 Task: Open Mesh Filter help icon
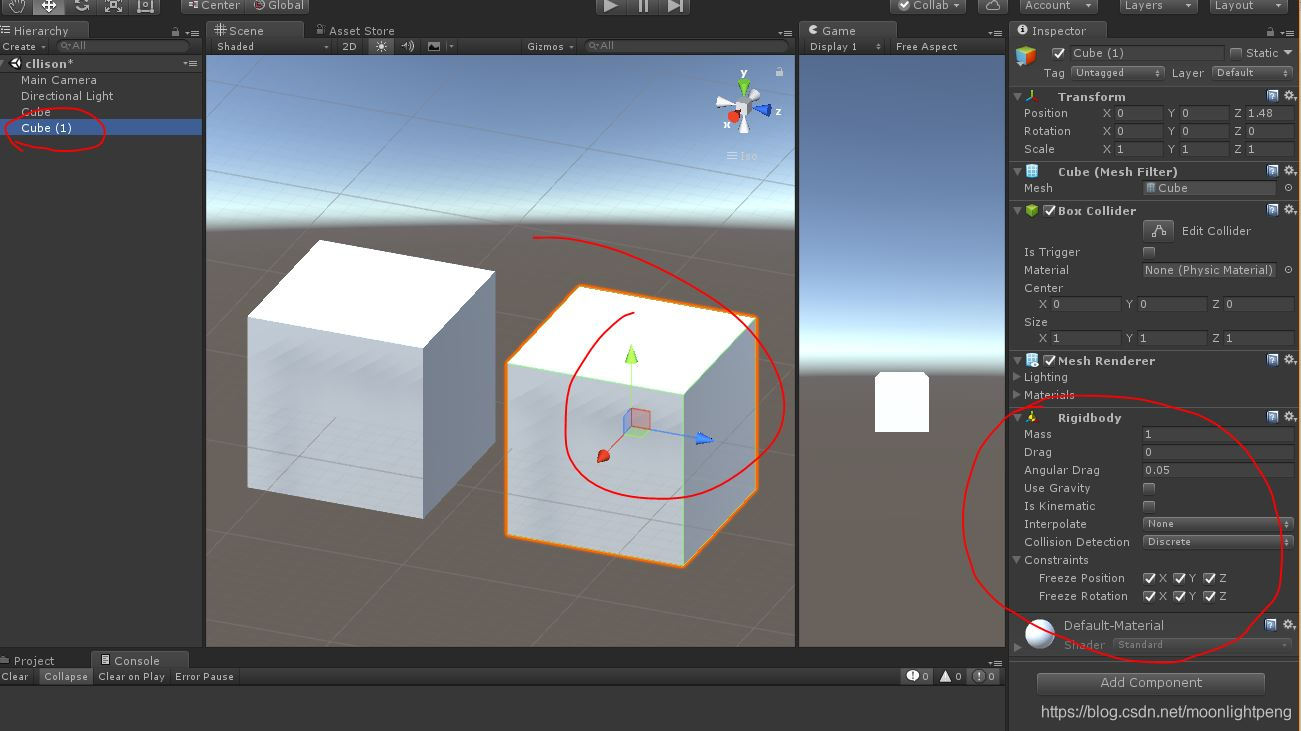pos(1272,171)
